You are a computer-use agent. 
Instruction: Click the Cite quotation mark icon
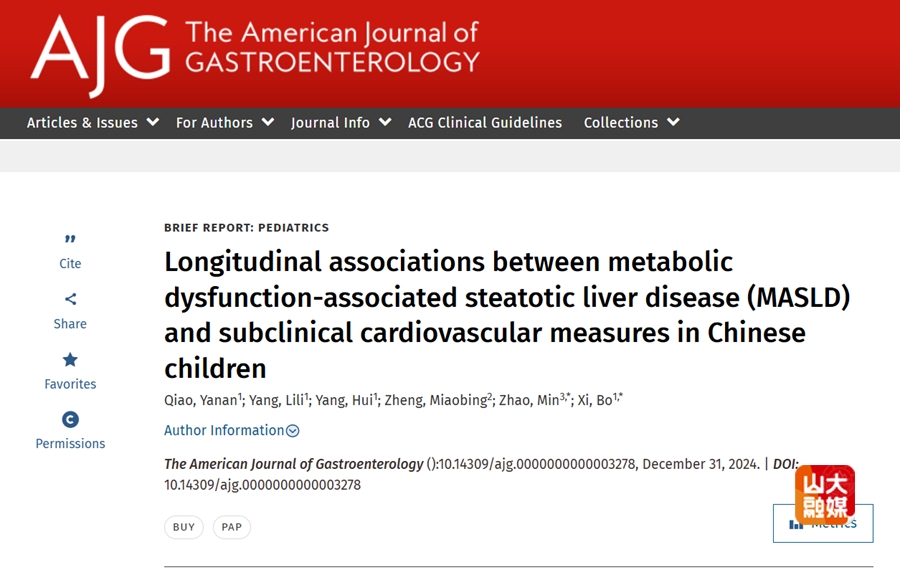[x=70, y=239]
